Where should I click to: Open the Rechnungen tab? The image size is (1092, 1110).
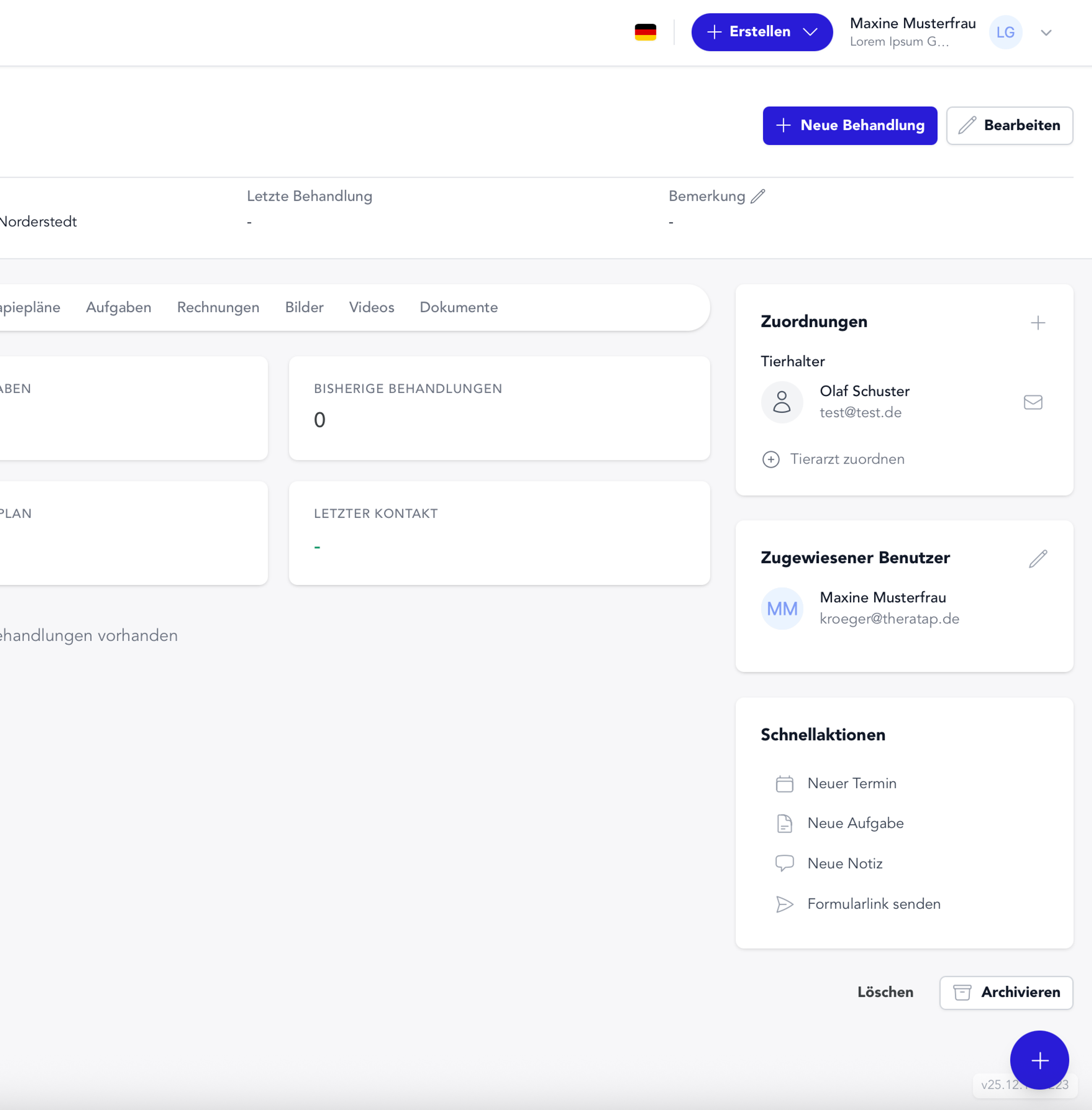click(x=218, y=307)
